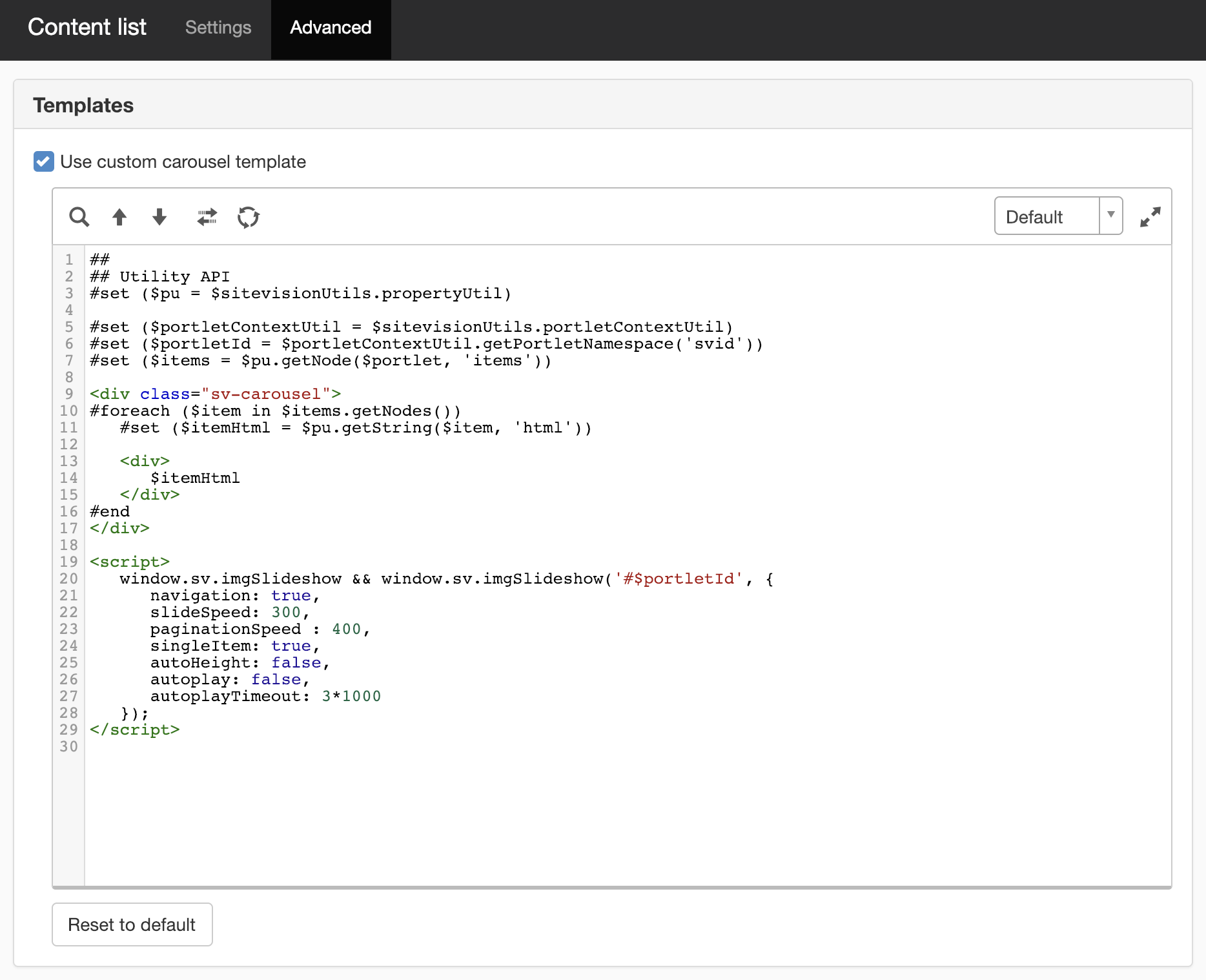Click the '$portletContextUtil' assignment on line 5
Viewport: 1206px width, 980px height.
point(412,327)
